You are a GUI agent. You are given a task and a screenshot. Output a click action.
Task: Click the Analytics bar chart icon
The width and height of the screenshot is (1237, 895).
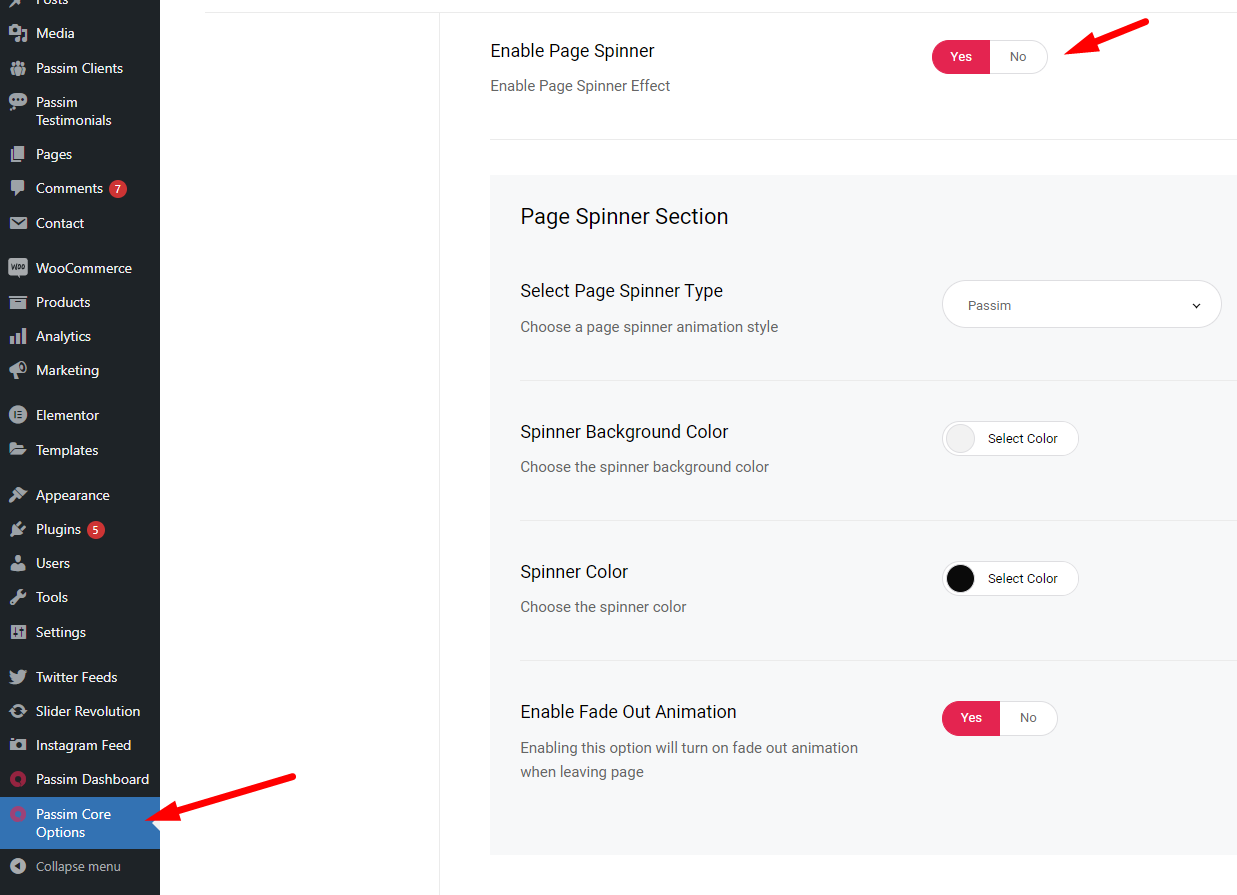click(x=17, y=336)
